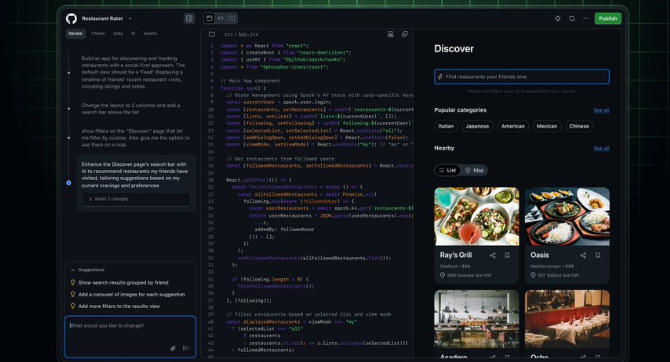670x362 pixels.
Task: Click the Discover heading in the preview
Action: click(x=454, y=49)
